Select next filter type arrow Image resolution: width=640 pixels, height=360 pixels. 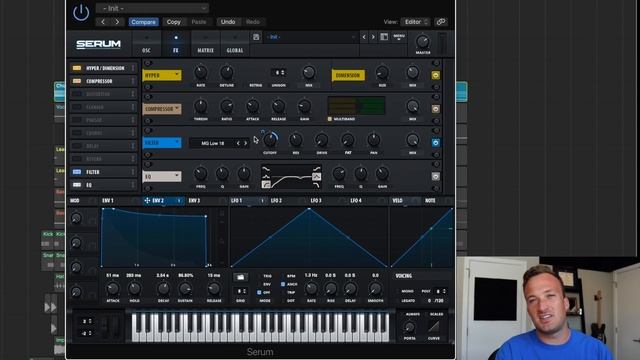pyautogui.click(x=246, y=143)
